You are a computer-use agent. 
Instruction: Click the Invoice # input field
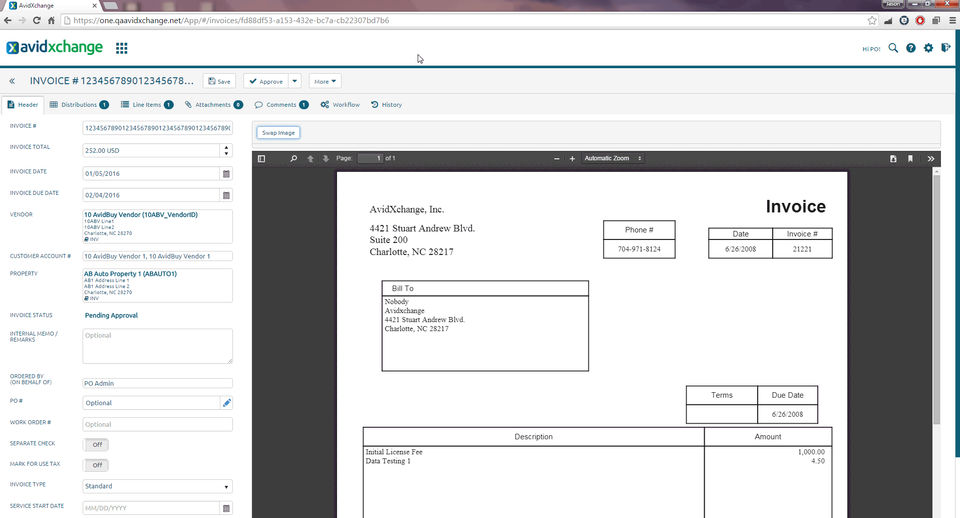(157, 128)
